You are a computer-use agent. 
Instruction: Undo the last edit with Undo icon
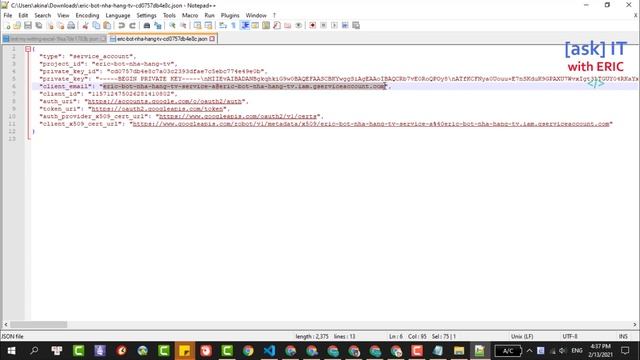(121, 25)
